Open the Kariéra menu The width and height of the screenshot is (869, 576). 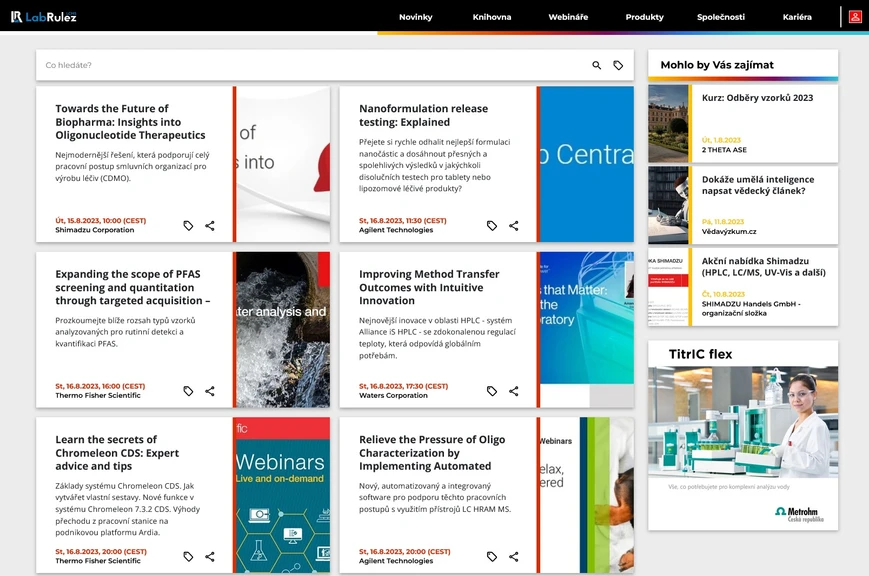(x=797, y=17)
